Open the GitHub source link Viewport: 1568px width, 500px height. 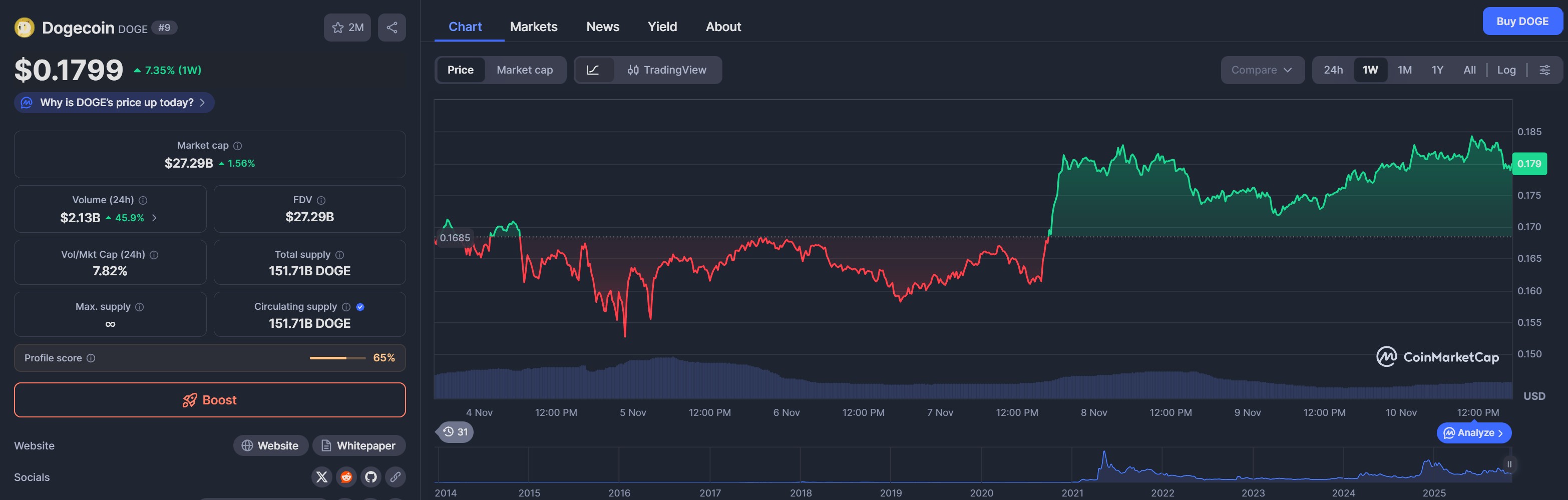(370, 477)
